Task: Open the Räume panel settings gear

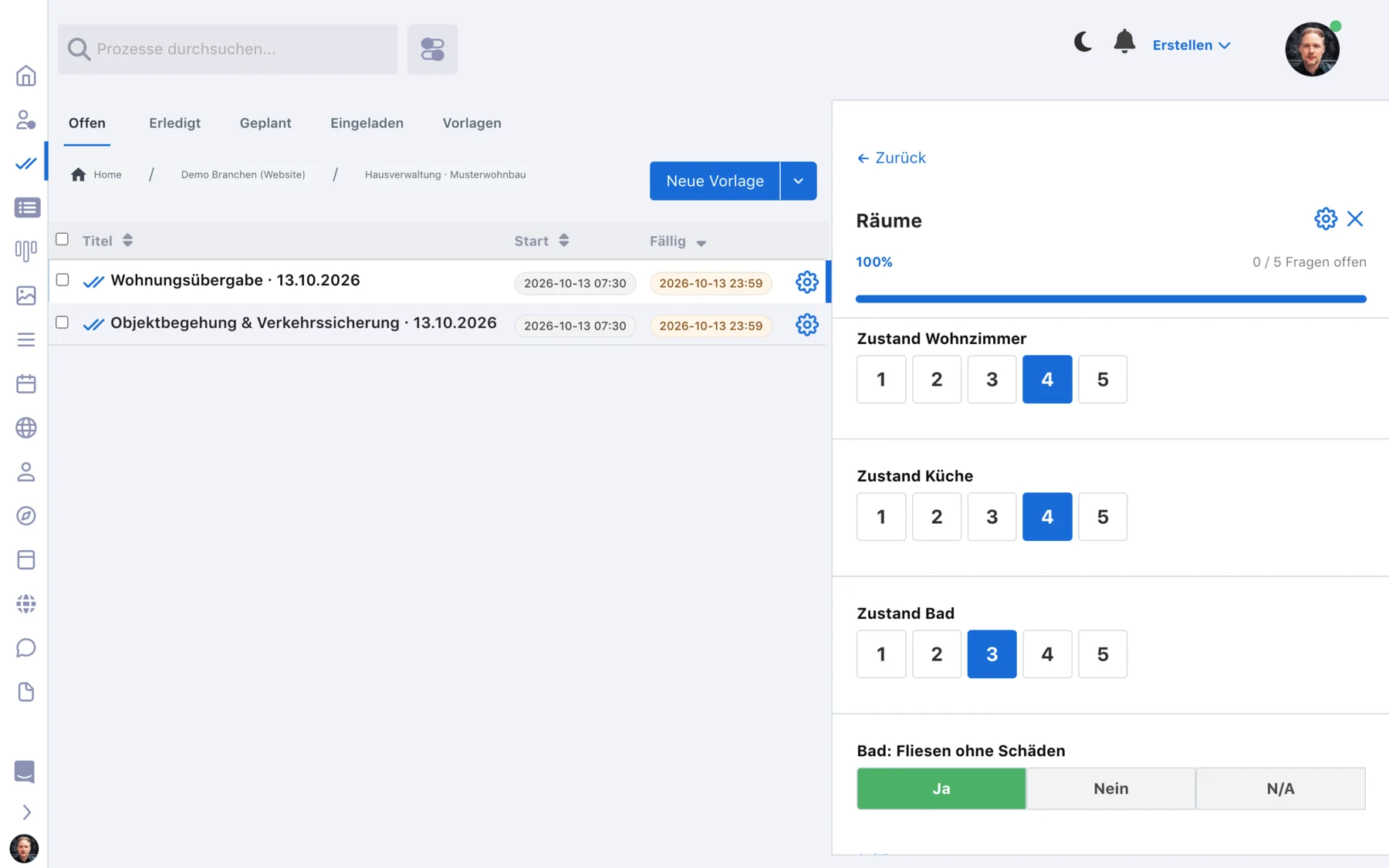Action: click(1326, 219)
